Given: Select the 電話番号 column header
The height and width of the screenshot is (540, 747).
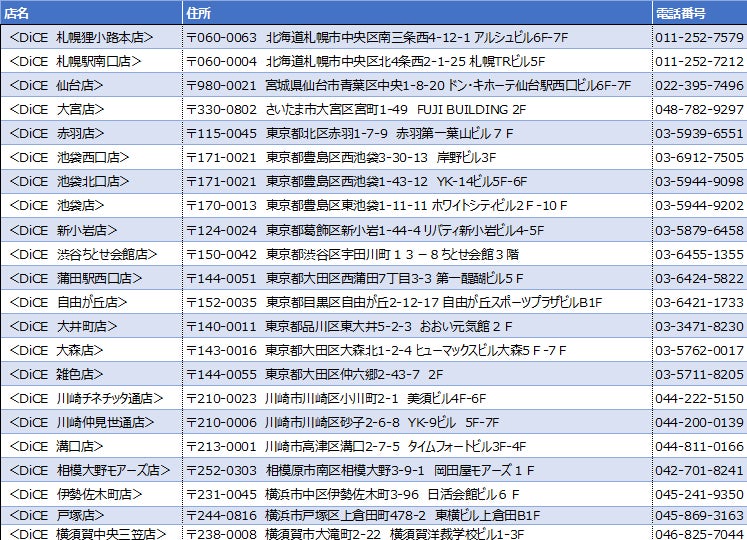Looking at the screenshot, I should pos(699,13).
